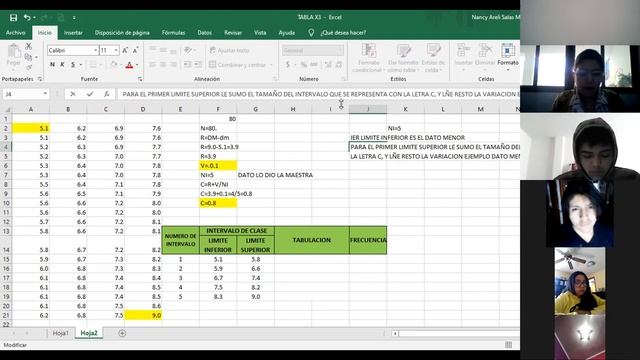Open the font size 11 dropdown
Screen dimensions: 640x360
(116, 50)
